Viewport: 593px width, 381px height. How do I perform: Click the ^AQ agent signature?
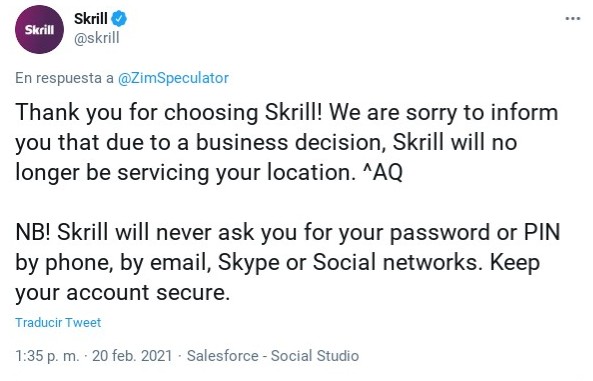pos(383,173)
